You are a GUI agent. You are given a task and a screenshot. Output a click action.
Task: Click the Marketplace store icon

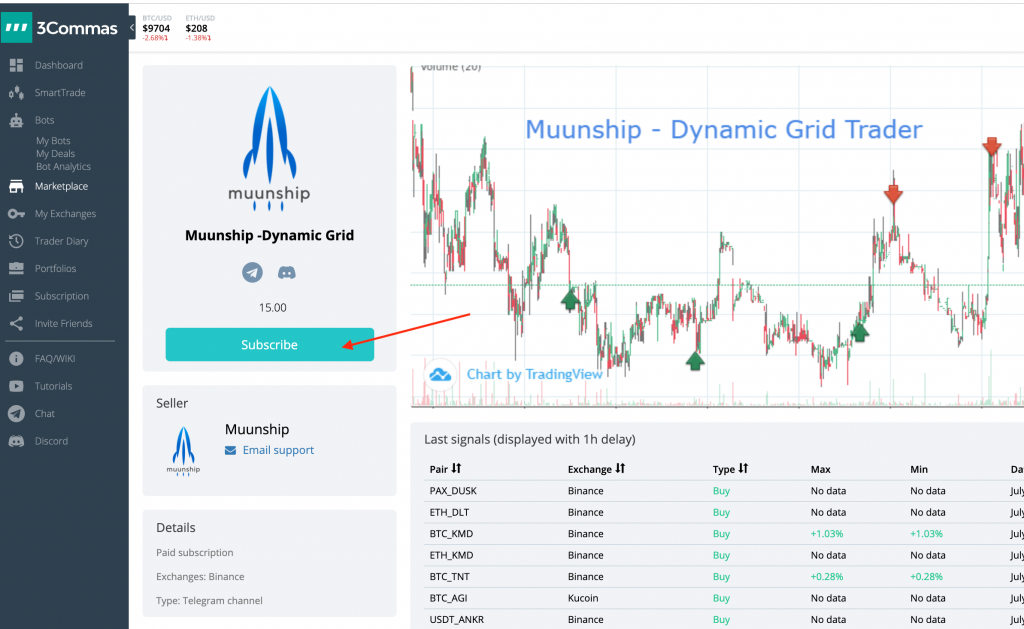click(x=16, y=186)
